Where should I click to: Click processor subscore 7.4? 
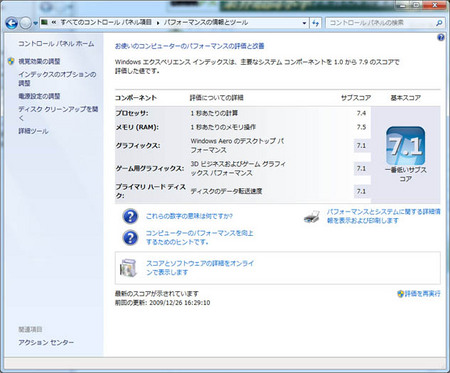[361, 113]
